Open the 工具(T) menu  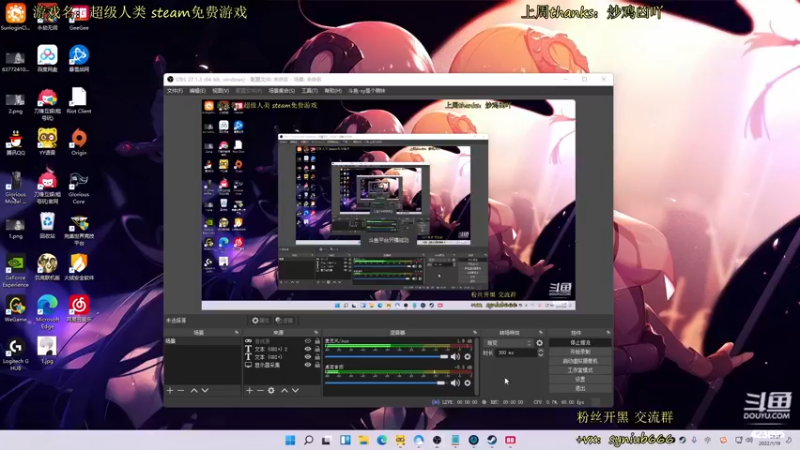(309, 91)
